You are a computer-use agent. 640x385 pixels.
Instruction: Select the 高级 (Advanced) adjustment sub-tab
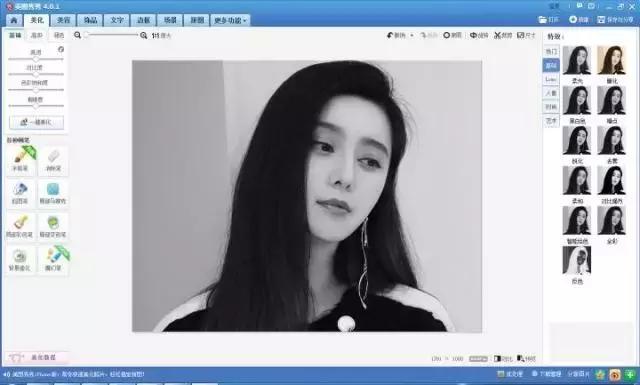(37, 36)
